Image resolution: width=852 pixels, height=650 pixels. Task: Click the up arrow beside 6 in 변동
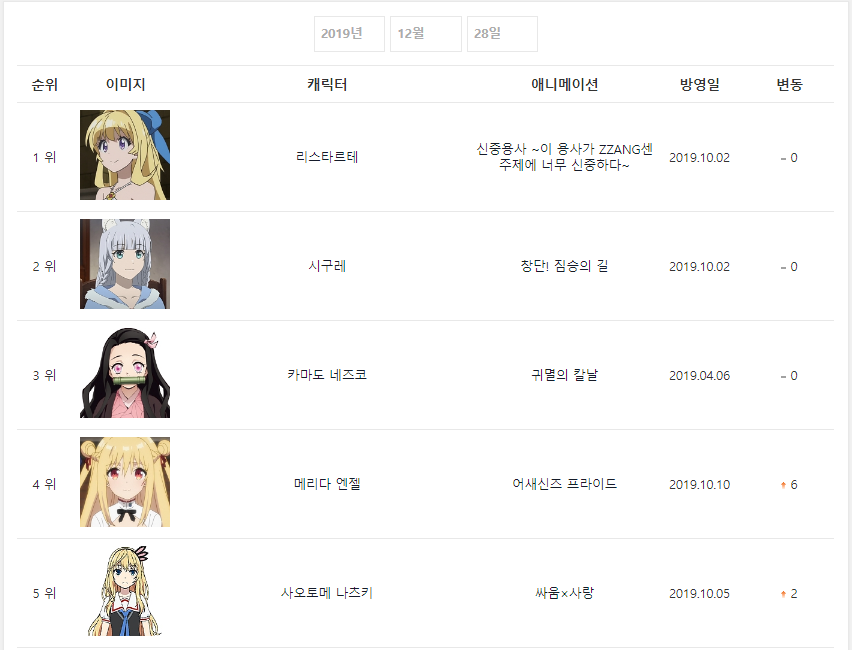[x=784, y=485]
